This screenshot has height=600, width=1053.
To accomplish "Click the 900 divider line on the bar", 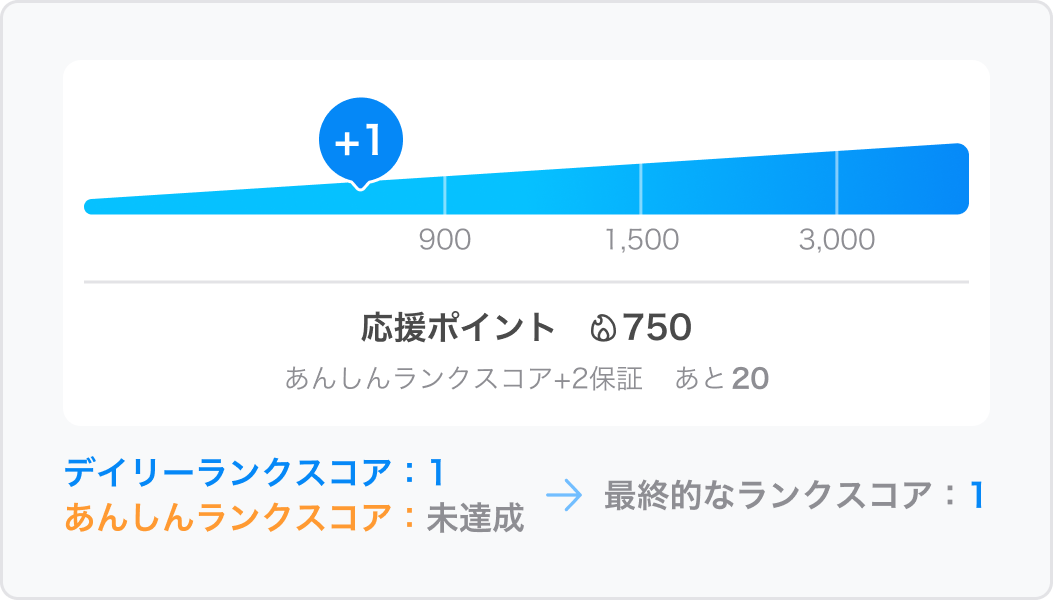I will click(445, 196).
